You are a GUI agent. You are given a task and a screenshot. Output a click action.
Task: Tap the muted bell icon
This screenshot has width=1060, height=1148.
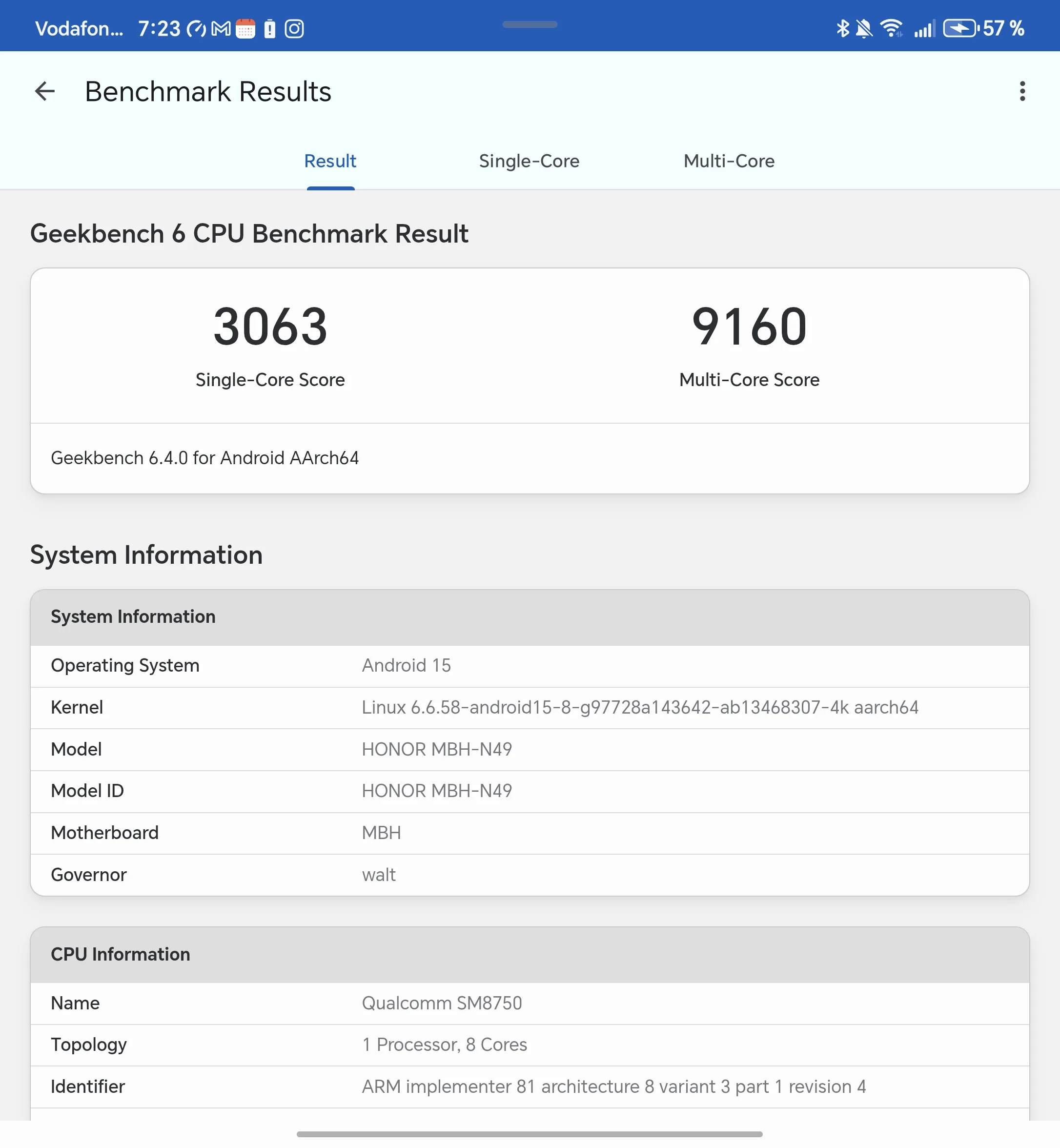pos(863,28)
